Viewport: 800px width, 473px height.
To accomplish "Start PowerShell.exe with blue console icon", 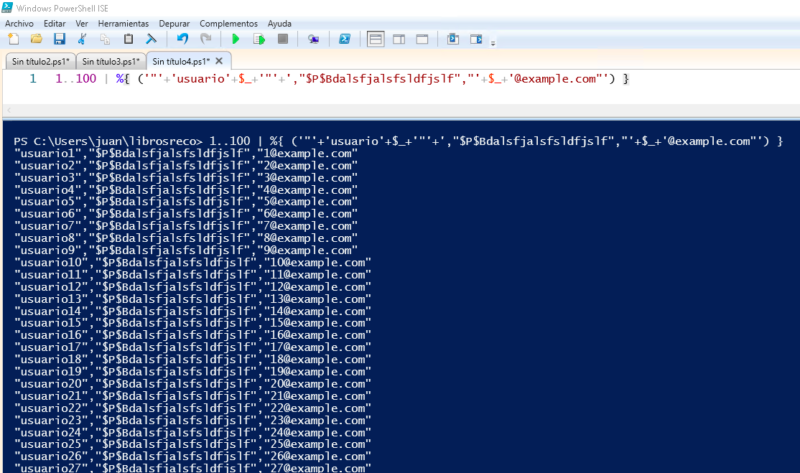I will (344, 39).
